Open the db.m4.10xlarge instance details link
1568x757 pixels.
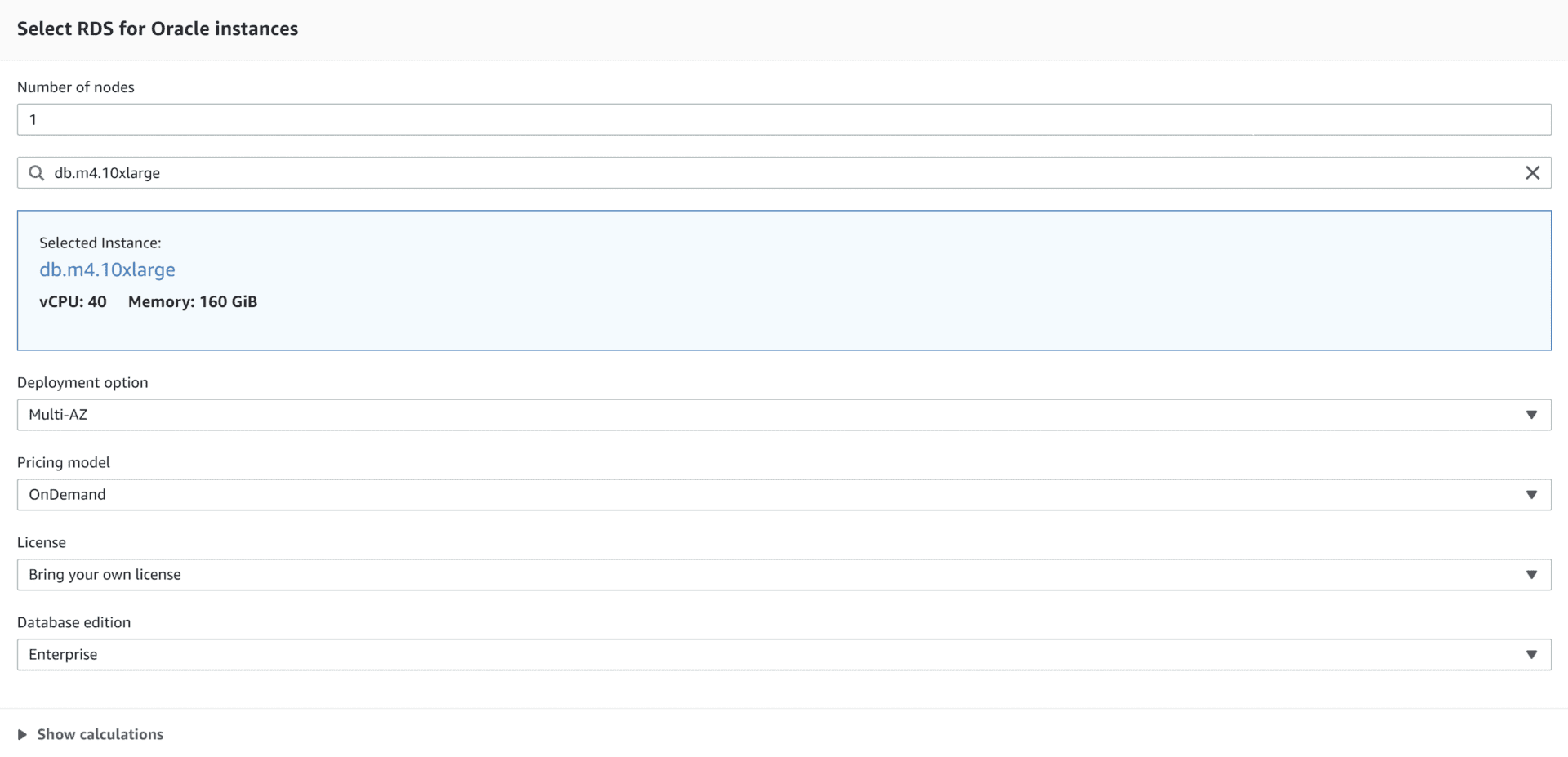[107, 269]
